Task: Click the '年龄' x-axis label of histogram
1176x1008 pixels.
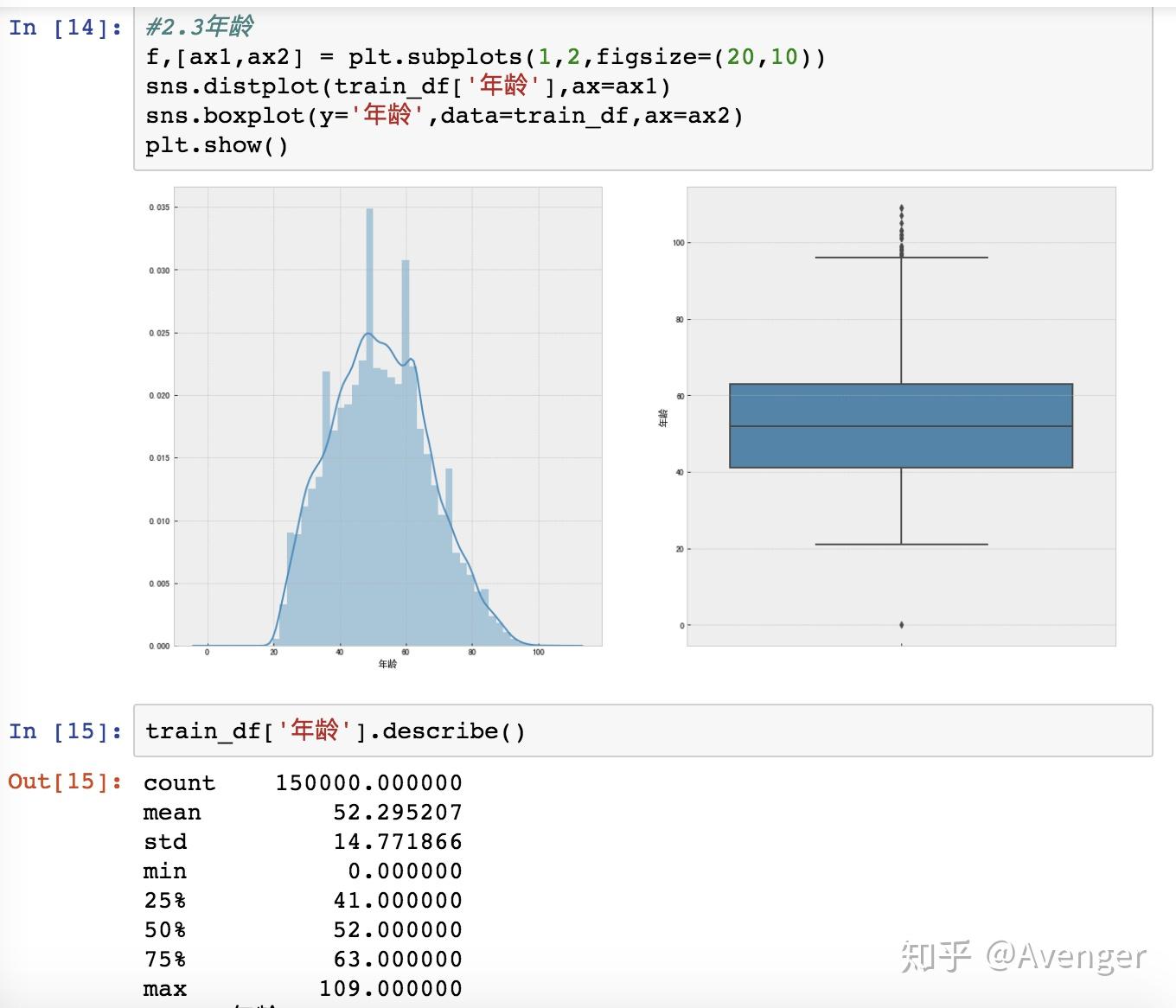Action: click(x=387, y=664)
